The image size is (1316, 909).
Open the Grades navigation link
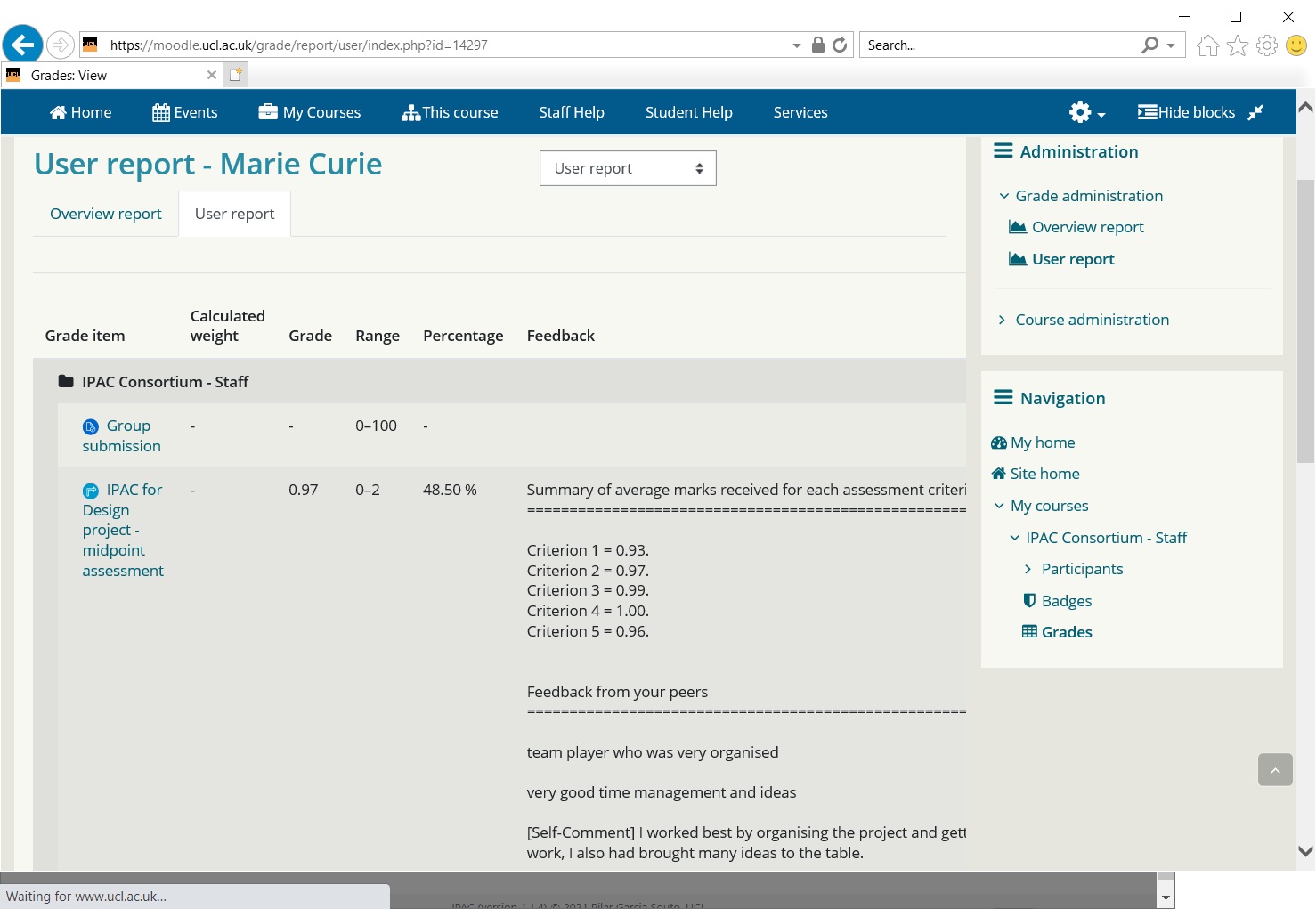[x=1067, y=632]
